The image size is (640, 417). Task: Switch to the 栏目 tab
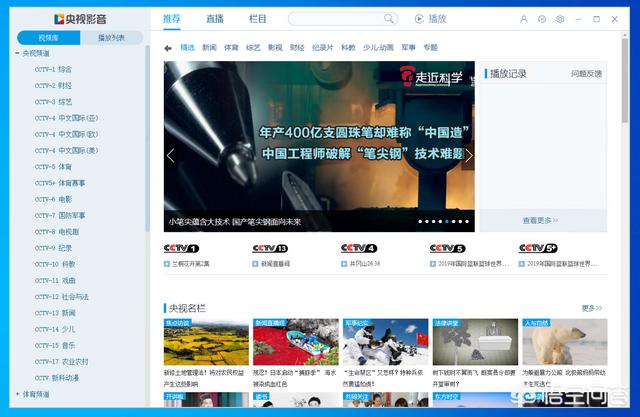tap(258, 19)
